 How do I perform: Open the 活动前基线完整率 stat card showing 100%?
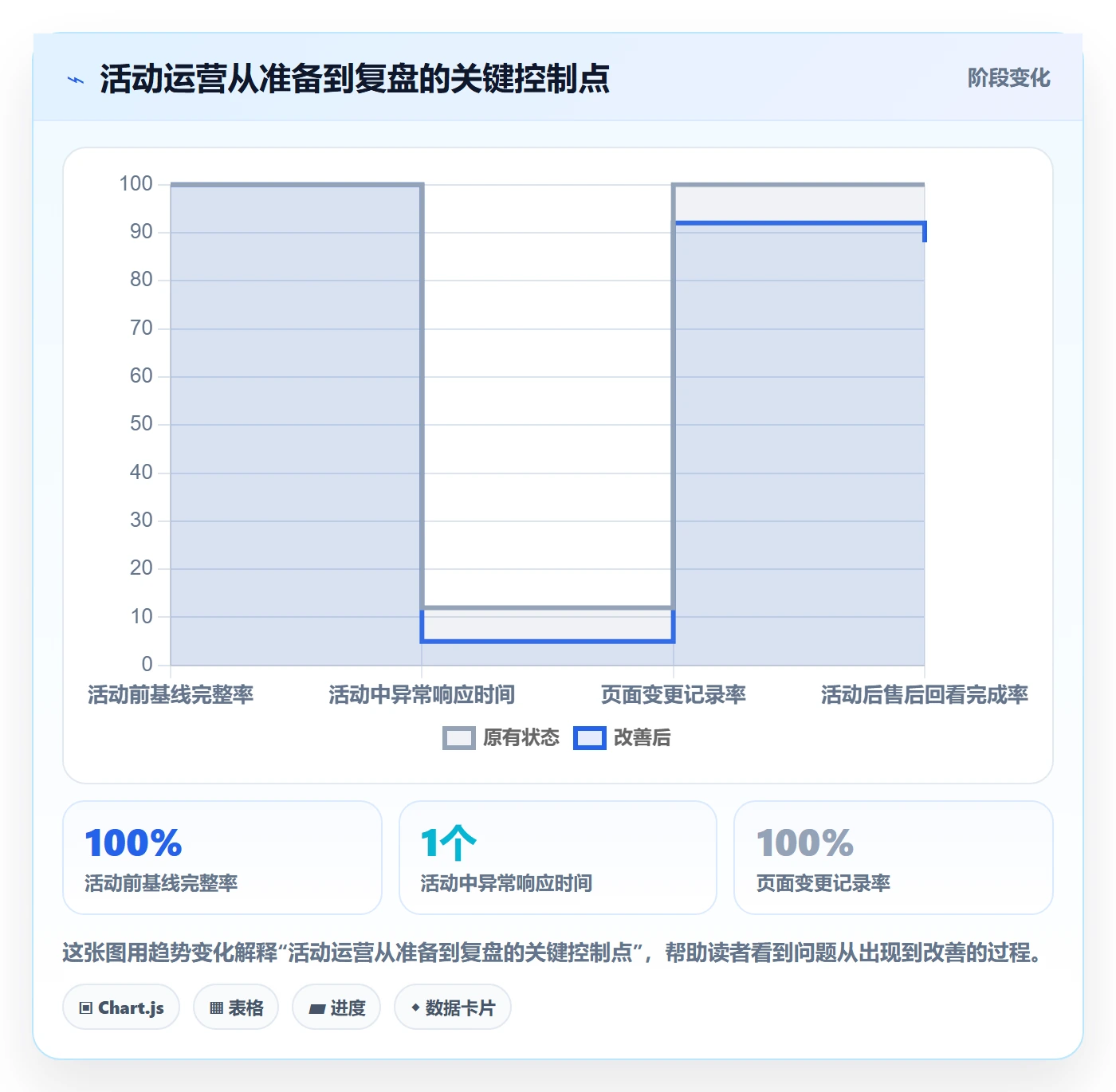click(x=222, y=858)
